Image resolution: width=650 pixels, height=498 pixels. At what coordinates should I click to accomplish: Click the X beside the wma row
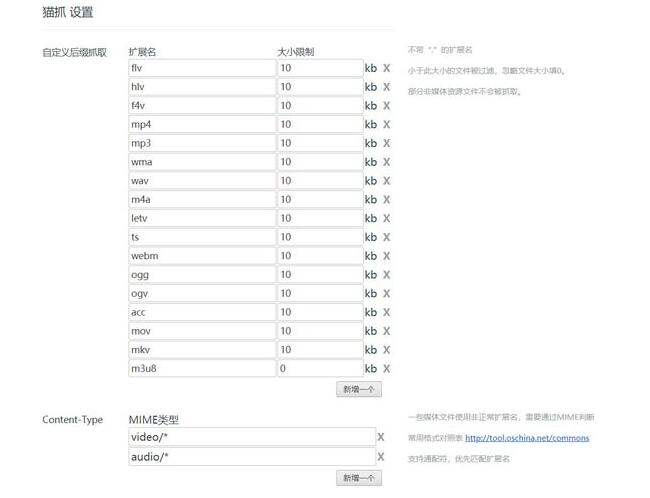pos(387,162)
